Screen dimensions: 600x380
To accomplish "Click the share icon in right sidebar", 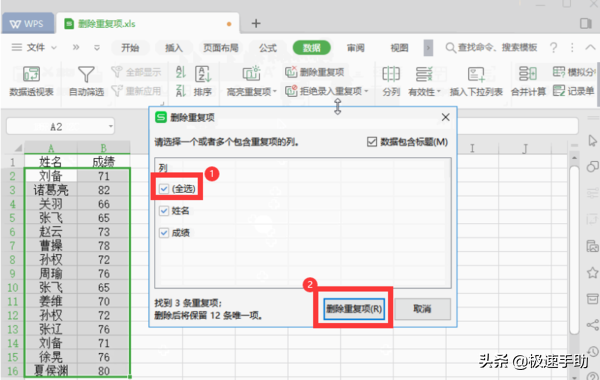I will point(592,325).
